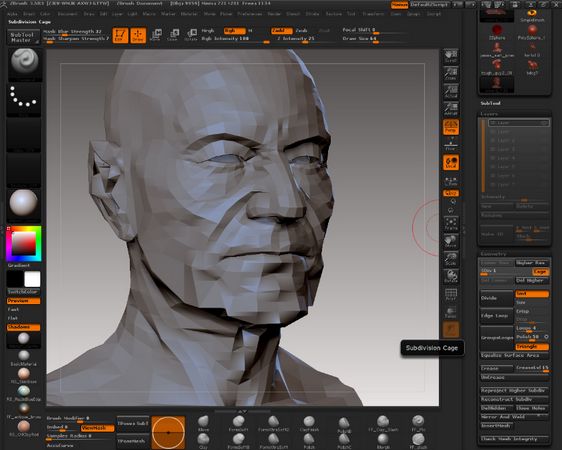562x450 pixels.
Task: Select the Rotate transform icon in top shelf
Action: pos(191,35)
